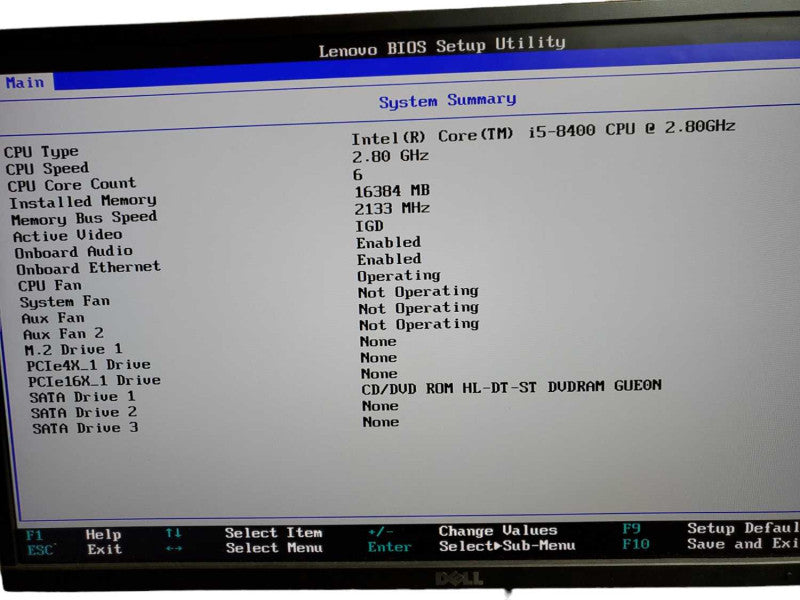Select the CPU Core Count label
The height and width of the screenshot is (600, 800).
point(72,185)
